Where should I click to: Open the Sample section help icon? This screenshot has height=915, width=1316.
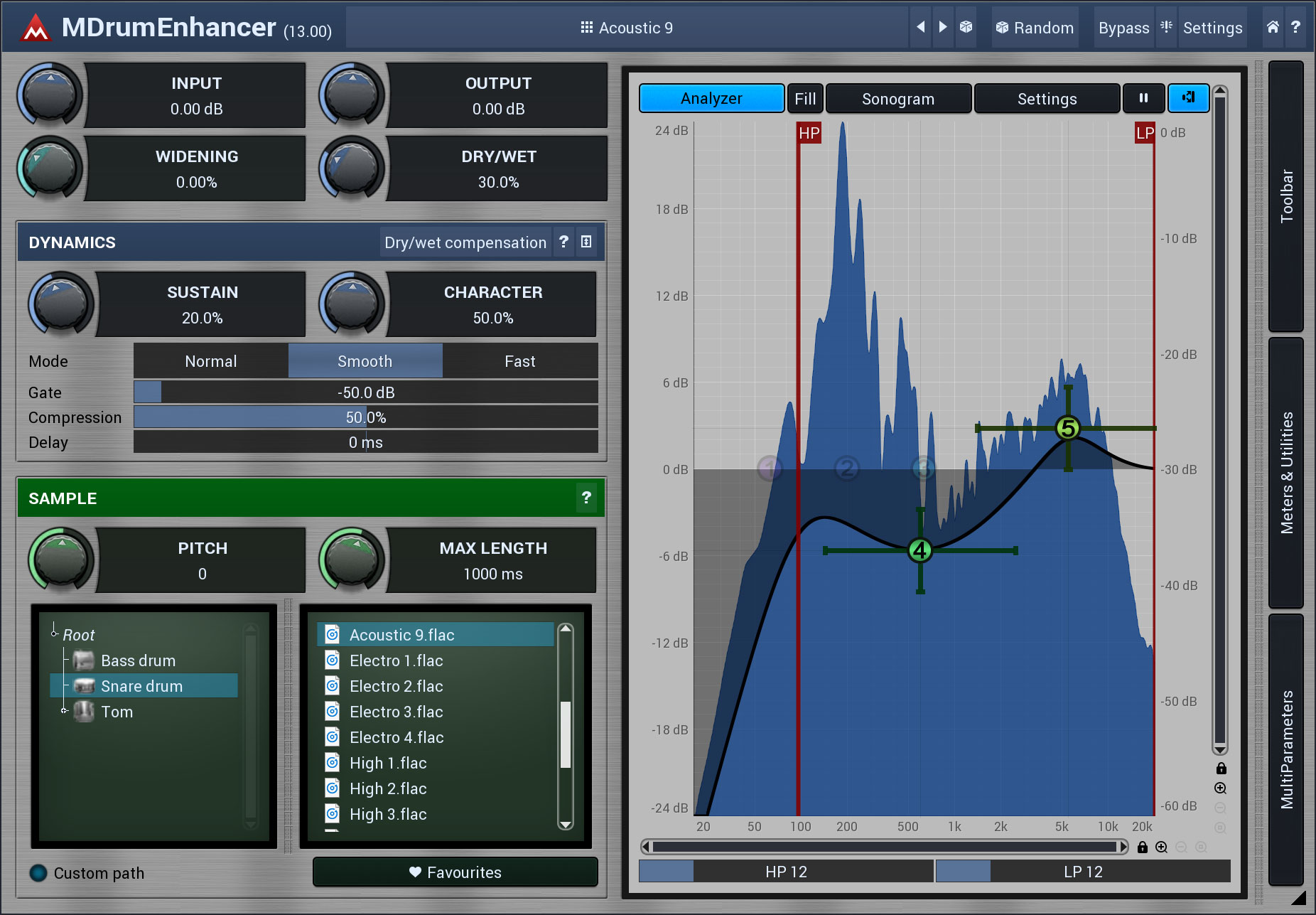(586, 498)
